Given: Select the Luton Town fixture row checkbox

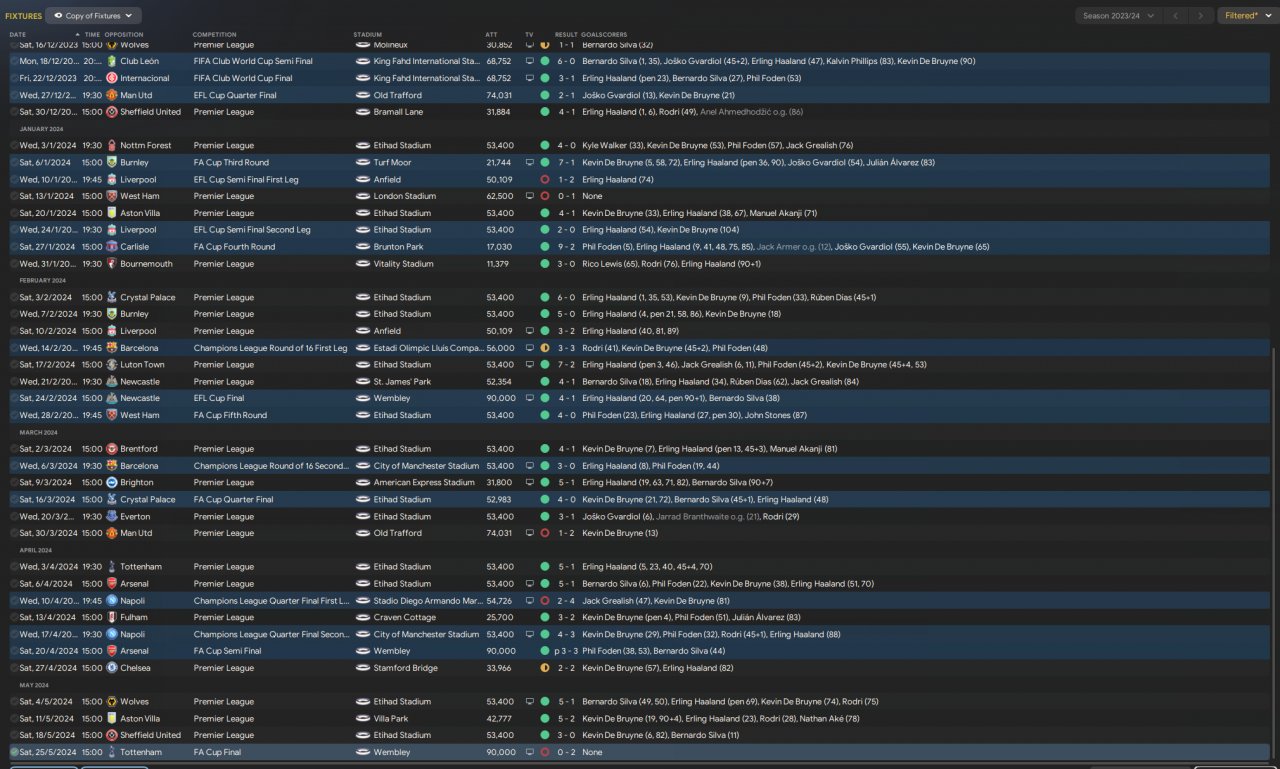Looking at the screenshot, I should [x=14, y=365].
